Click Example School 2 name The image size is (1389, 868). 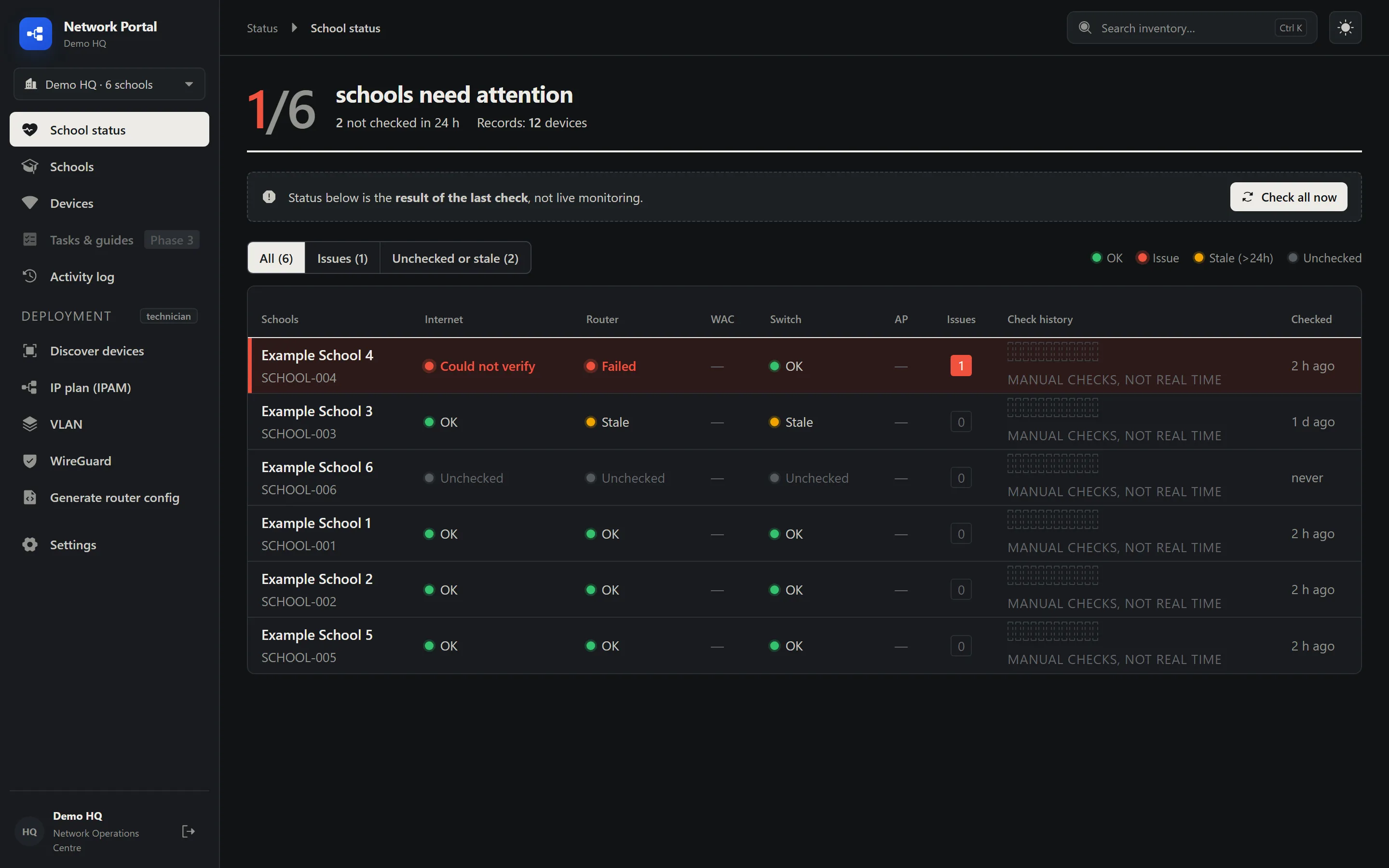coord(317,579)
